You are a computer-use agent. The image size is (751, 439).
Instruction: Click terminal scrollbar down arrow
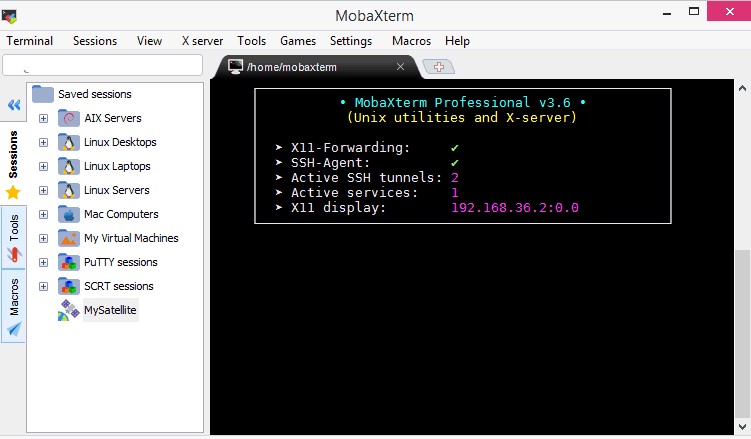tap(742, 426)
